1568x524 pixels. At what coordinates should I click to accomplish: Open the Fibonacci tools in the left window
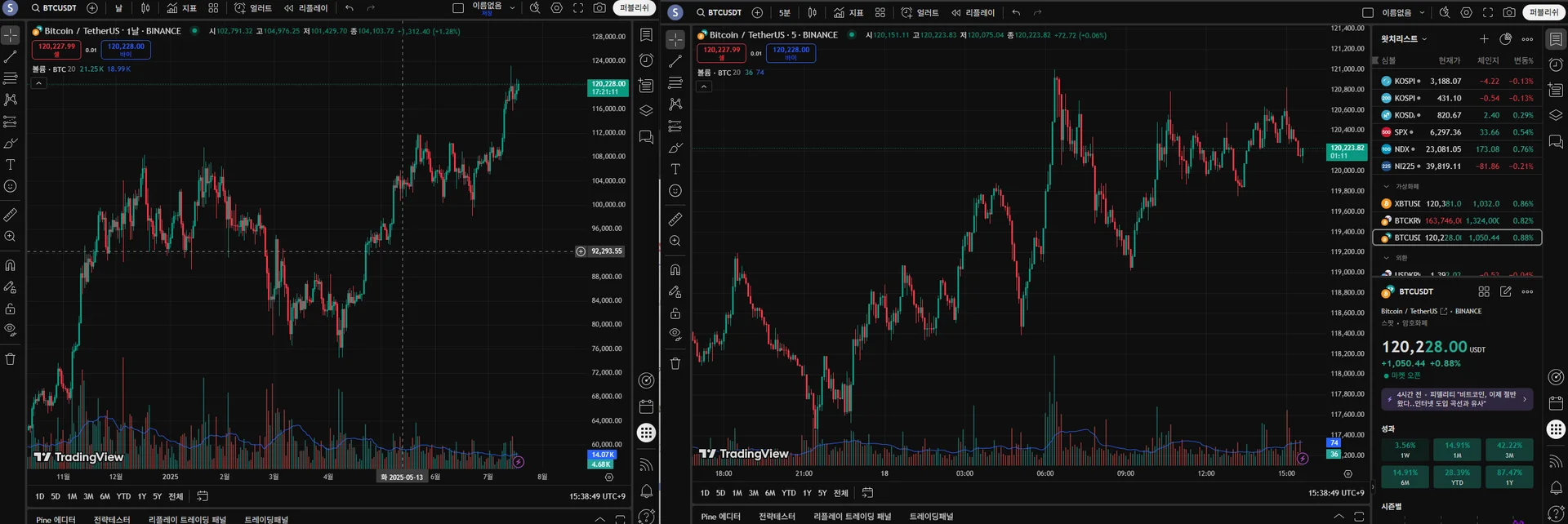point(11,78)
